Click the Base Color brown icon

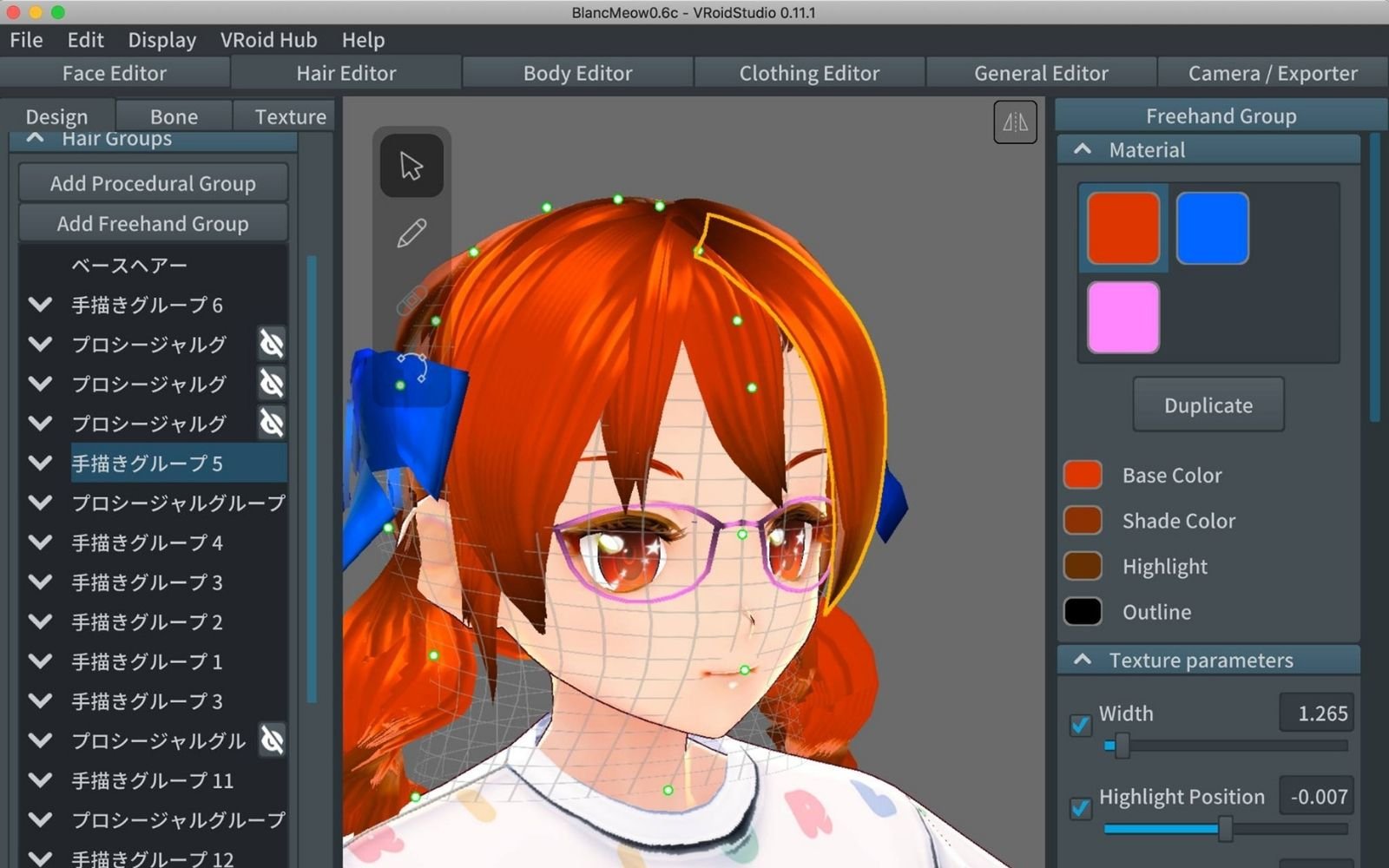click(x=1082, y=475)
